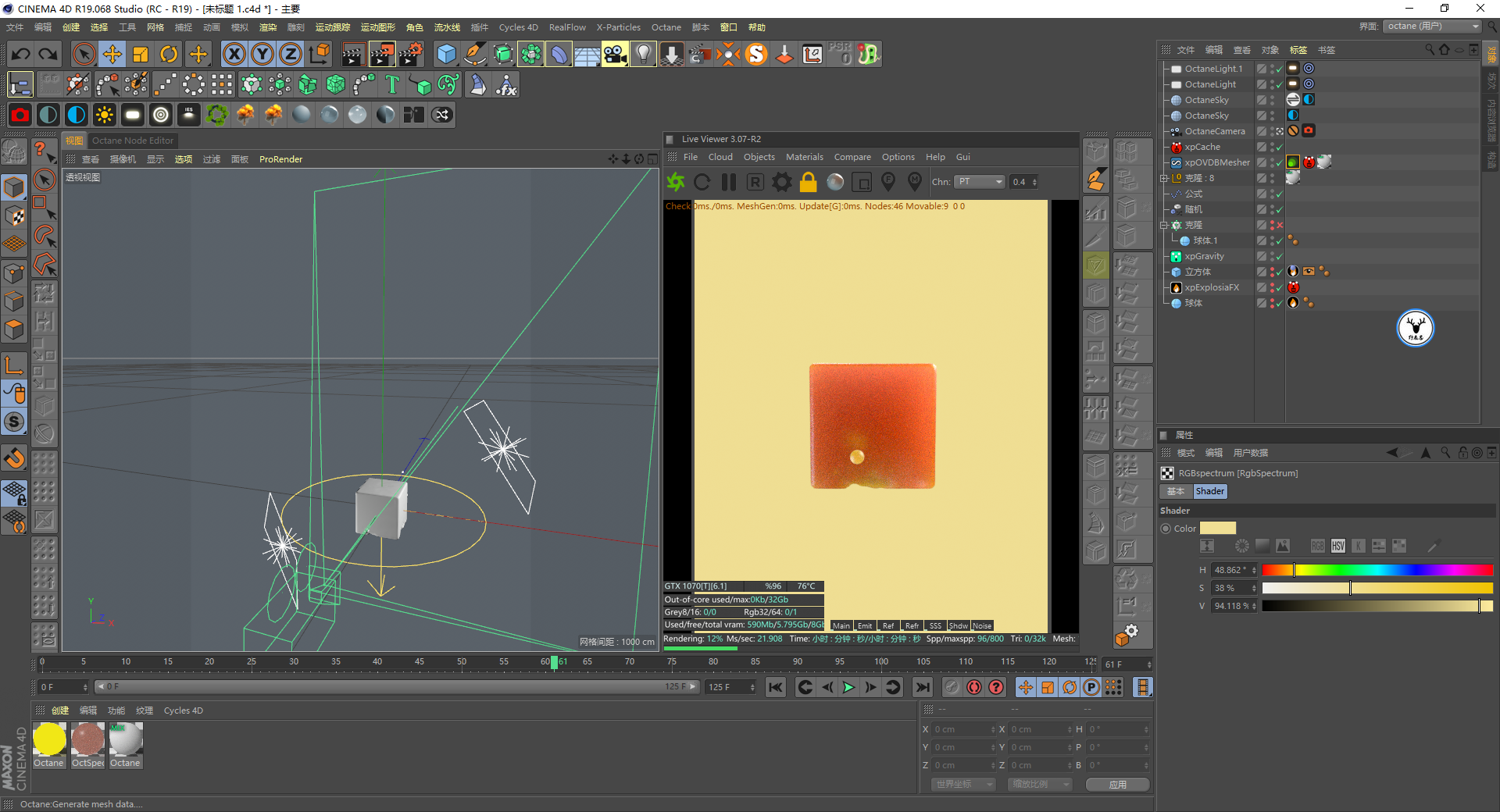Open the 缩放比例 dropdown

pyautogui.click(x=1039, y=784)
